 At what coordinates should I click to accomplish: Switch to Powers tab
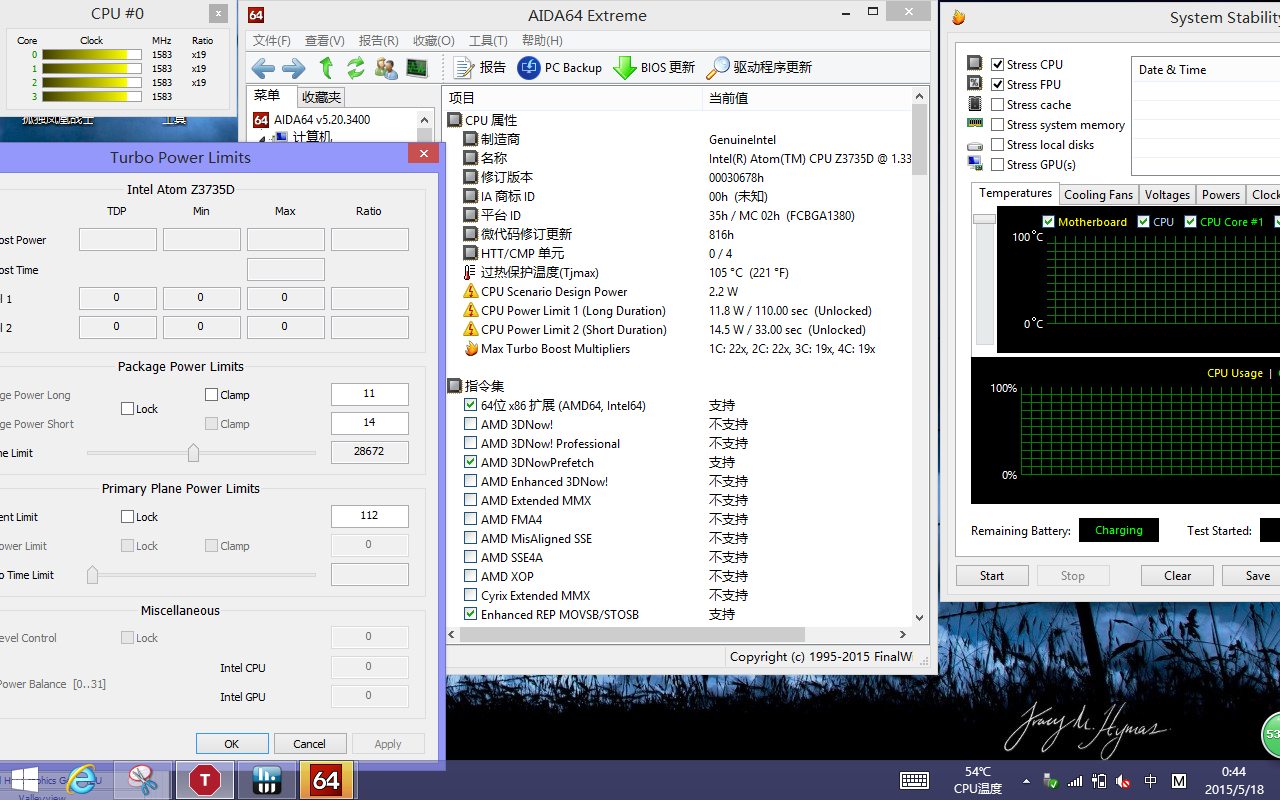click(1221, 195)
